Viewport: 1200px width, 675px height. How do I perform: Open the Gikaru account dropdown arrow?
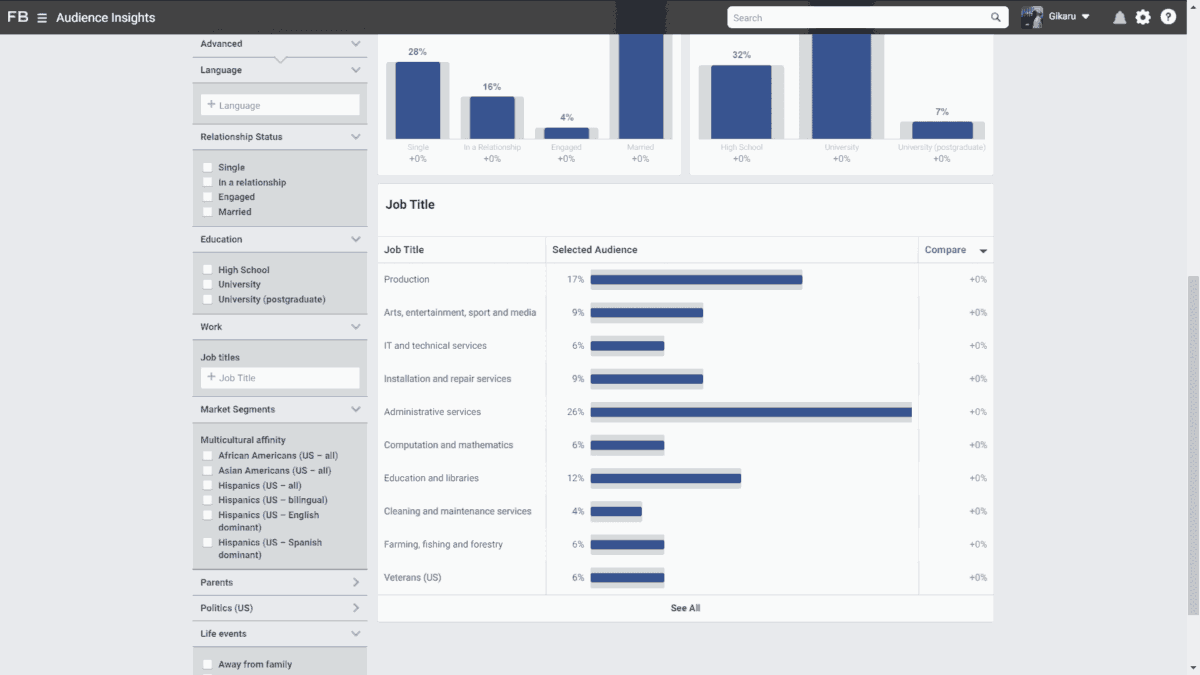coord(1086,17)
